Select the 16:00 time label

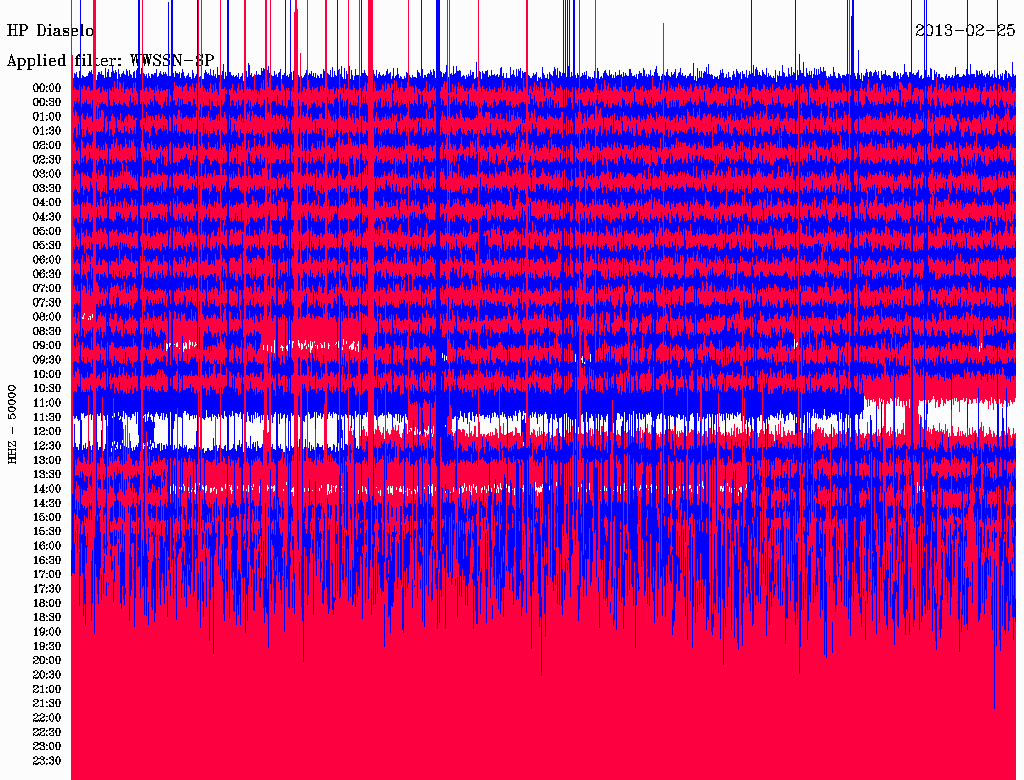[47, 546]
